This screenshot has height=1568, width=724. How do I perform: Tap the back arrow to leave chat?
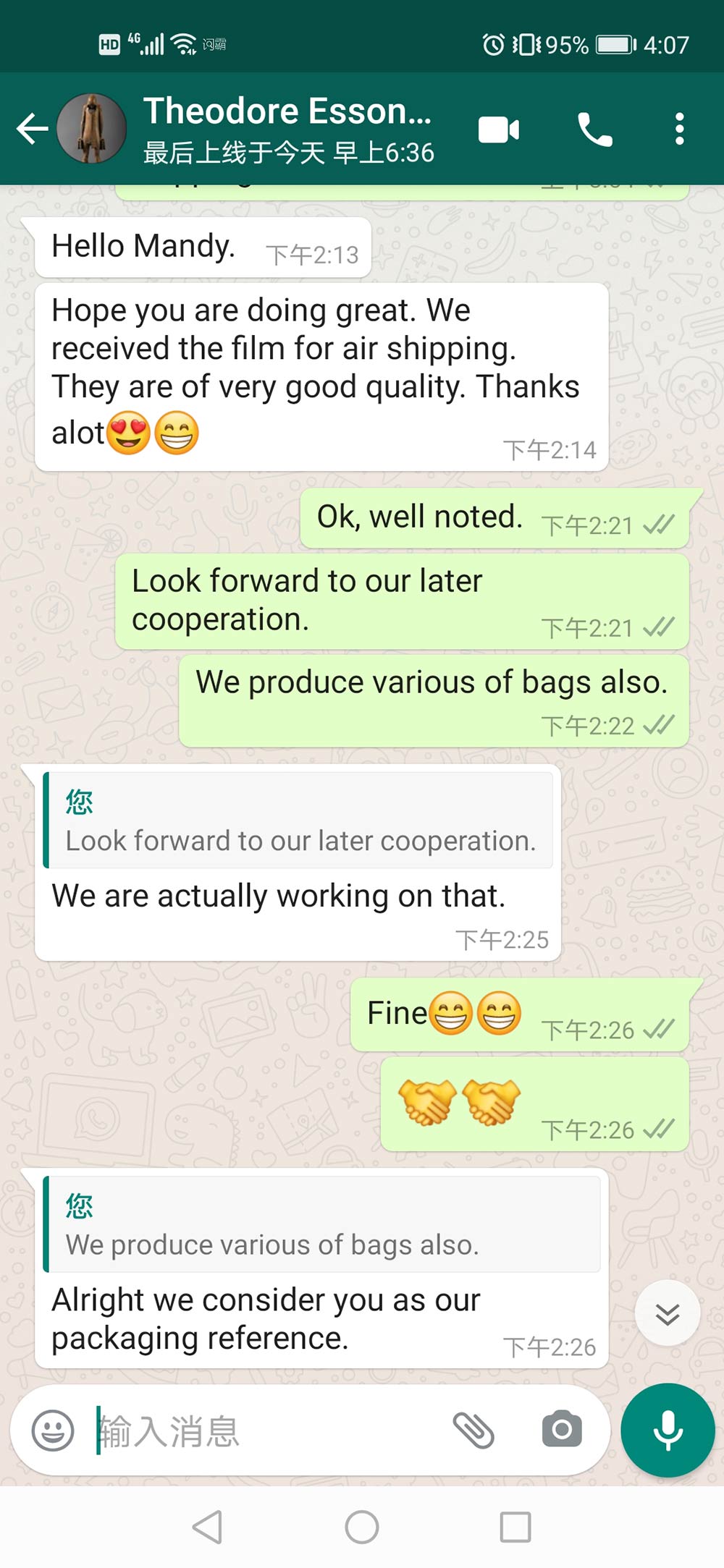click(33, 129)
